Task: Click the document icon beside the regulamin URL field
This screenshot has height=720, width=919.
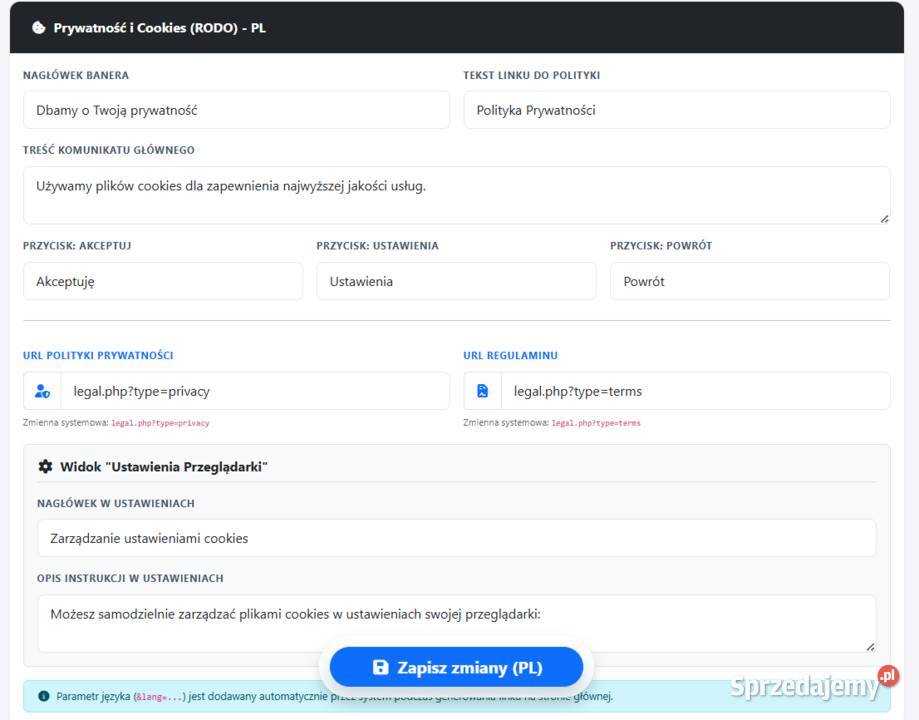Action: click(x=482, y=390)
